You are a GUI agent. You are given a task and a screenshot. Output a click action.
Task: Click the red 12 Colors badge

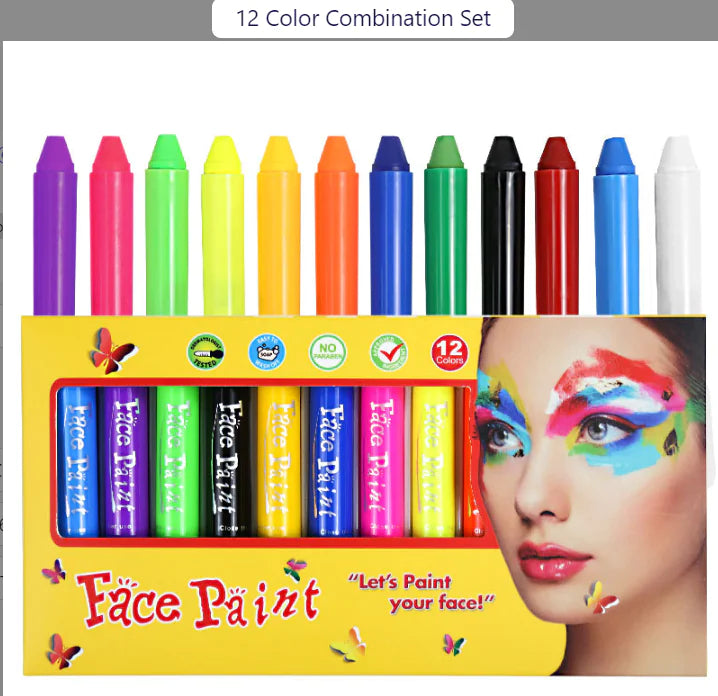[x=450, y=352]
